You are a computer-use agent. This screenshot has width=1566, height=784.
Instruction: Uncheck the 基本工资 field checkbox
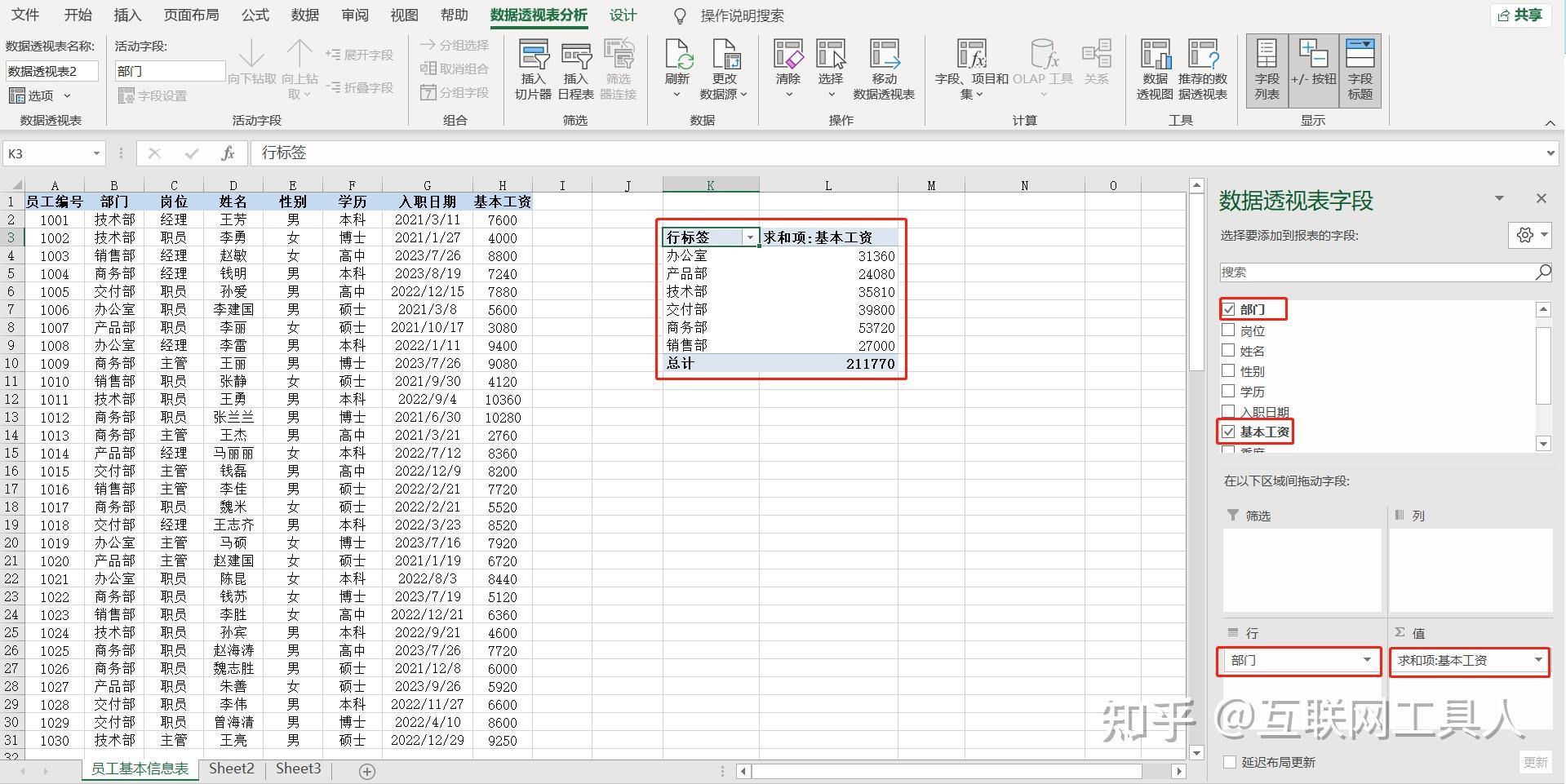click(x=1228, y=432)
